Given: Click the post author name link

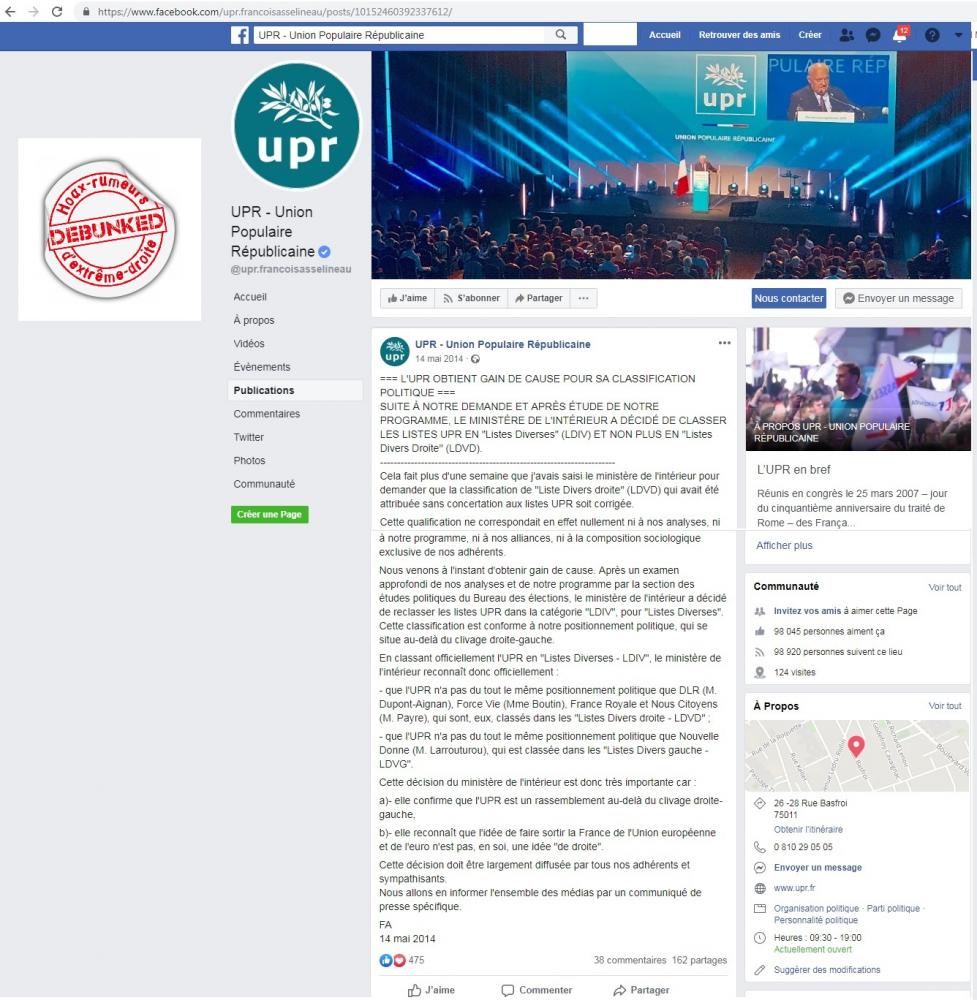Looking at the screenshot, I should click(x=503, y=344).
